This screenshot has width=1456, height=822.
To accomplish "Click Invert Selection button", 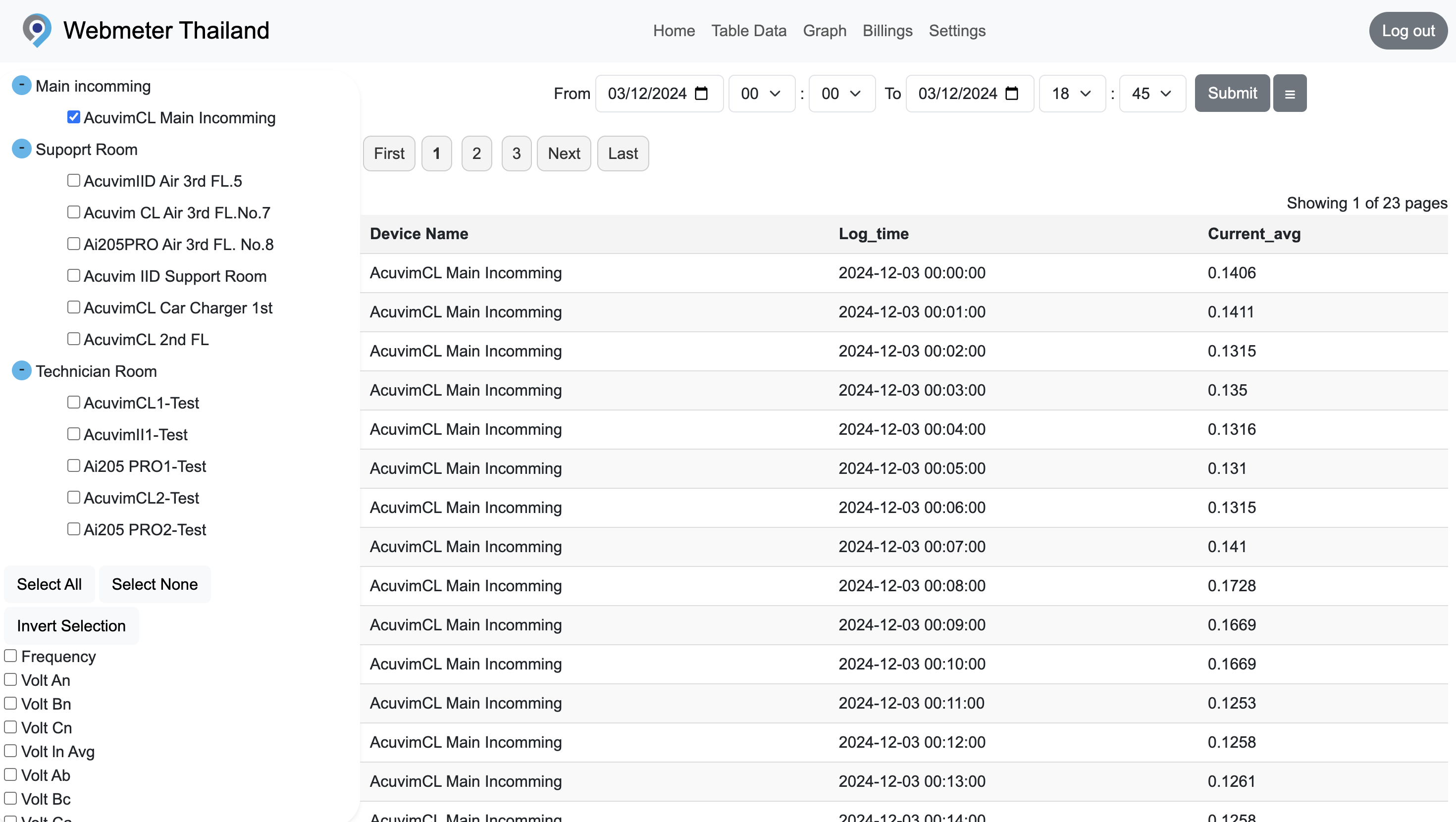I will click(x=71, y=626).
